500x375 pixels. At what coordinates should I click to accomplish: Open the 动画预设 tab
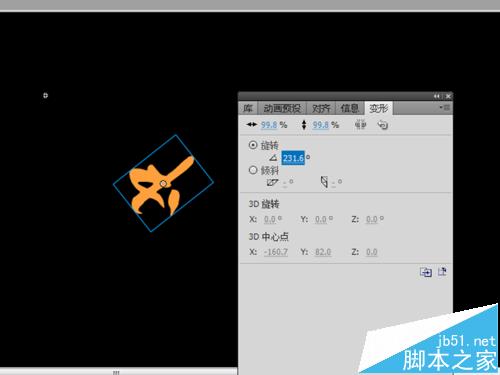click(x=282, y=108)
